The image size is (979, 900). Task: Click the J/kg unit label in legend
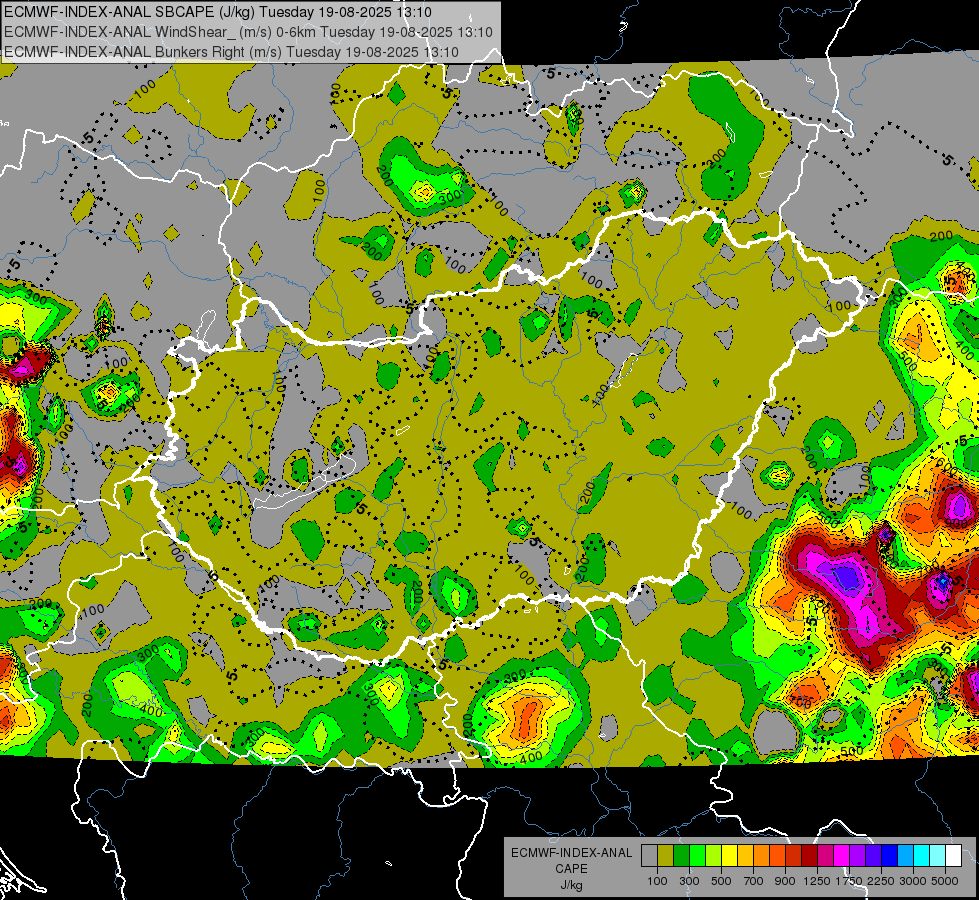pos(571,885)
